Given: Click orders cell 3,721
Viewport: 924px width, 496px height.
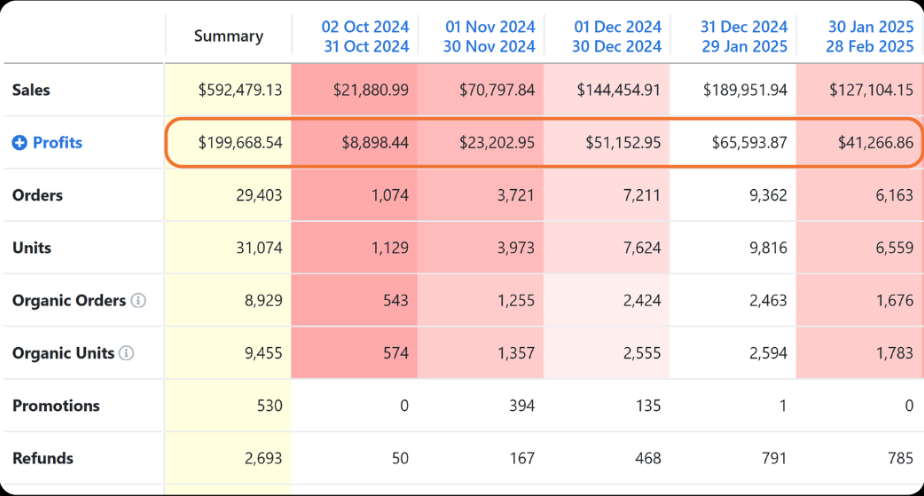Looking at the screenshot, I should (516, 195).
